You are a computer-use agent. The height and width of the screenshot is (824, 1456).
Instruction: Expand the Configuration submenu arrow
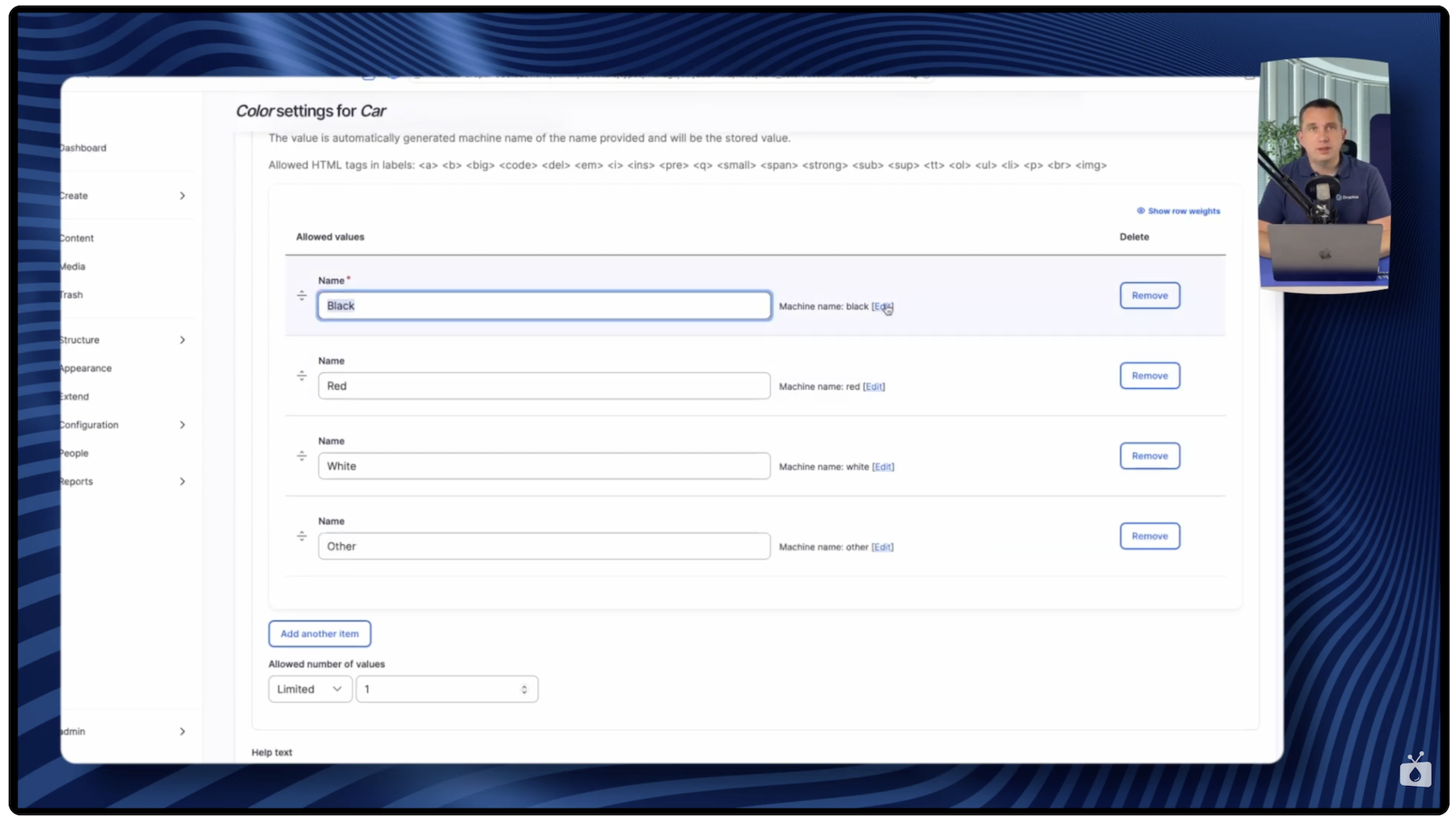(182, 425)
